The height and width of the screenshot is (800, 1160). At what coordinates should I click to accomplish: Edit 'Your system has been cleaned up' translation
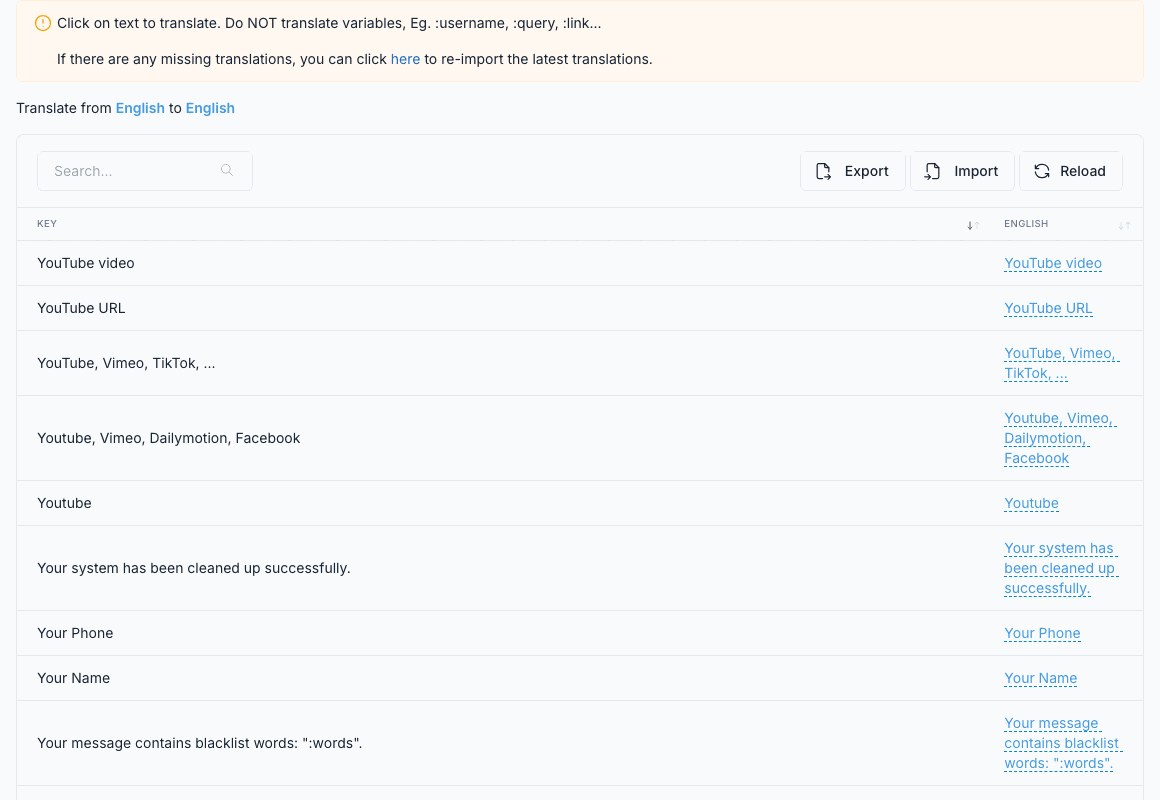(x=1061, y=568)
